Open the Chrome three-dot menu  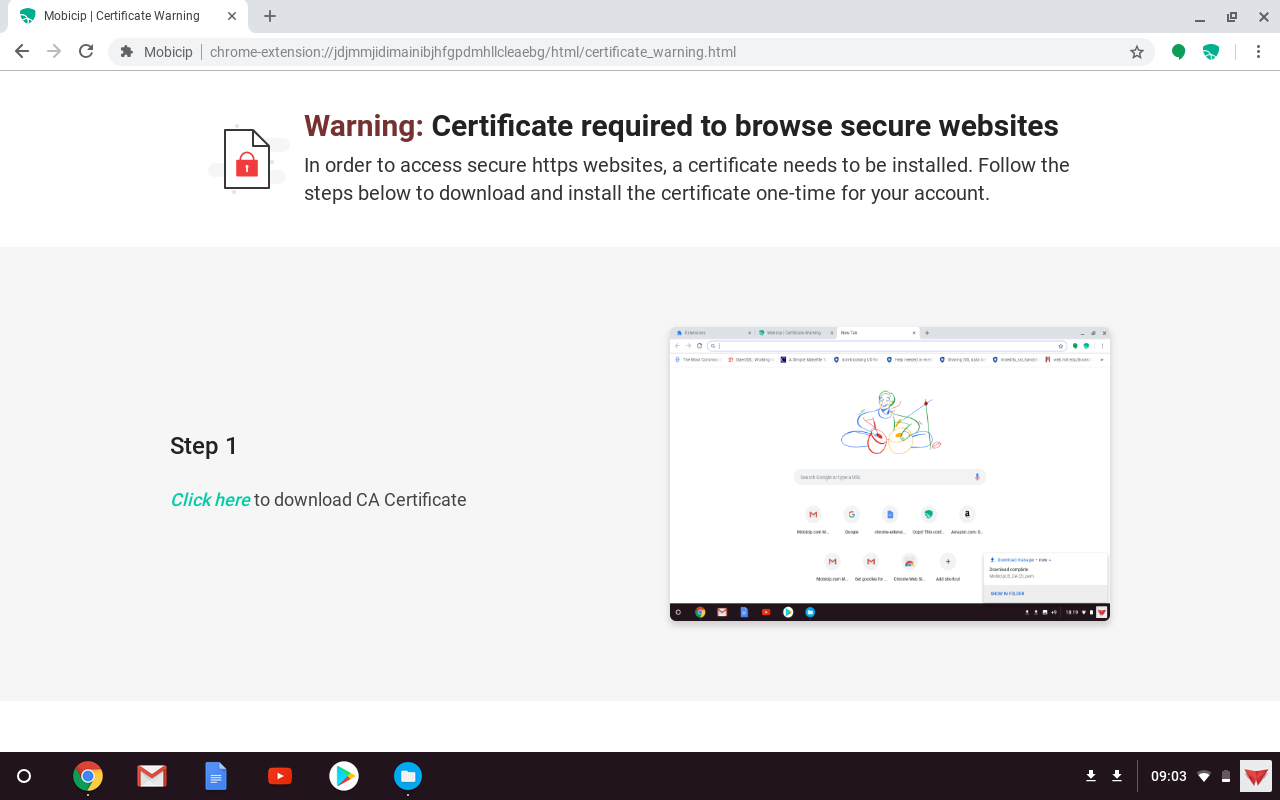coord(1258,52)
